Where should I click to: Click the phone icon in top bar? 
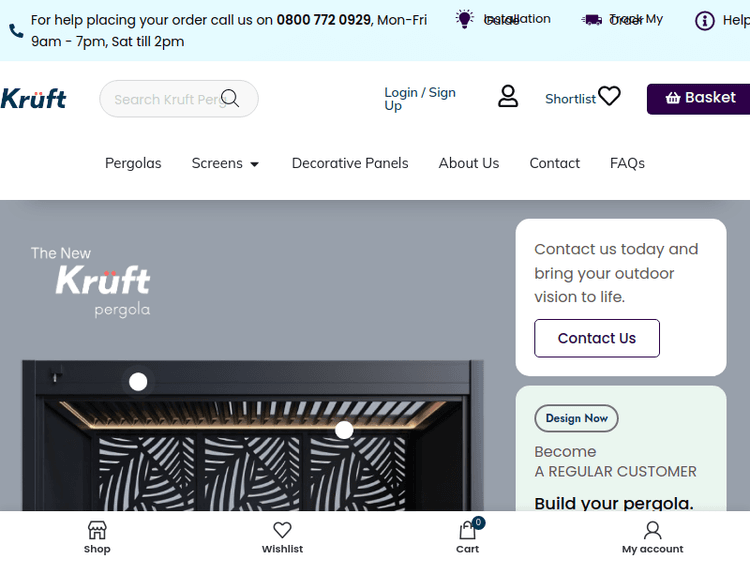point(16,31)
